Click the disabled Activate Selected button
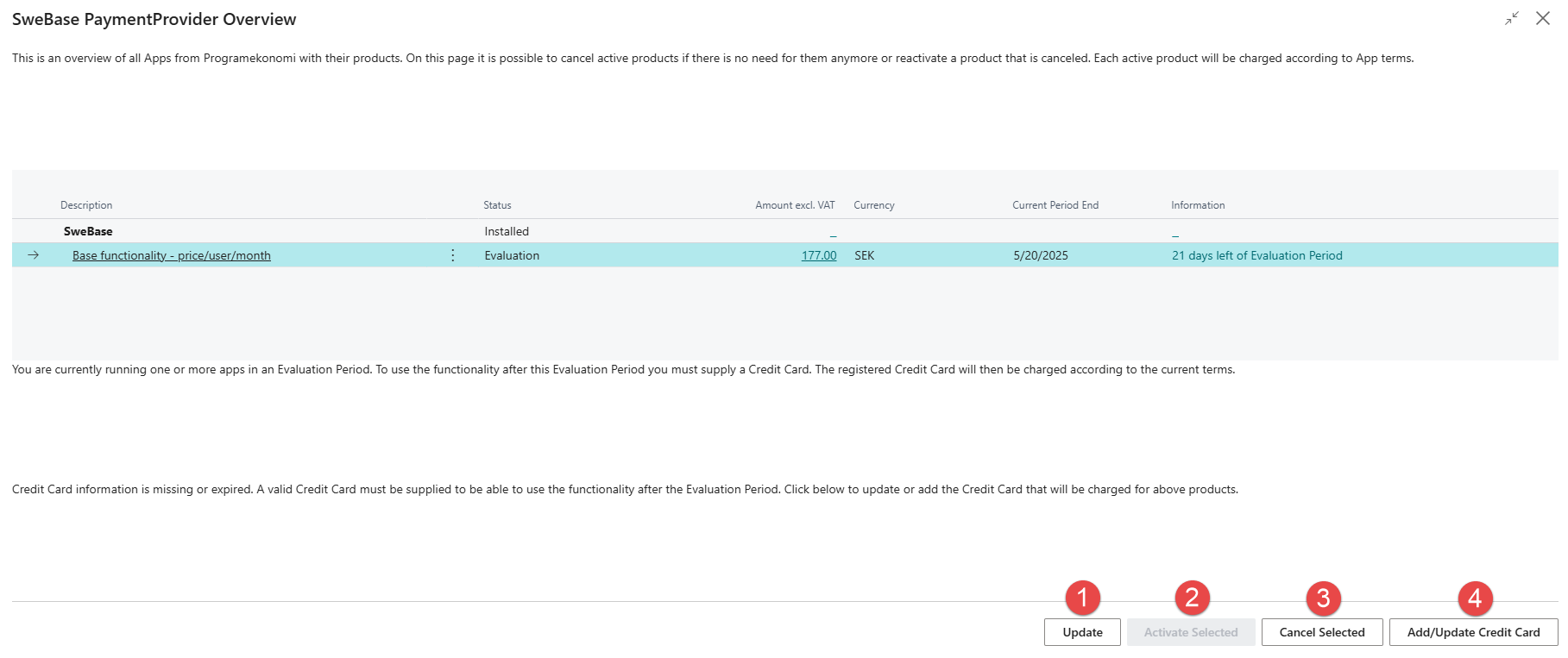Screen dimensions: 1568x658 1191,632
